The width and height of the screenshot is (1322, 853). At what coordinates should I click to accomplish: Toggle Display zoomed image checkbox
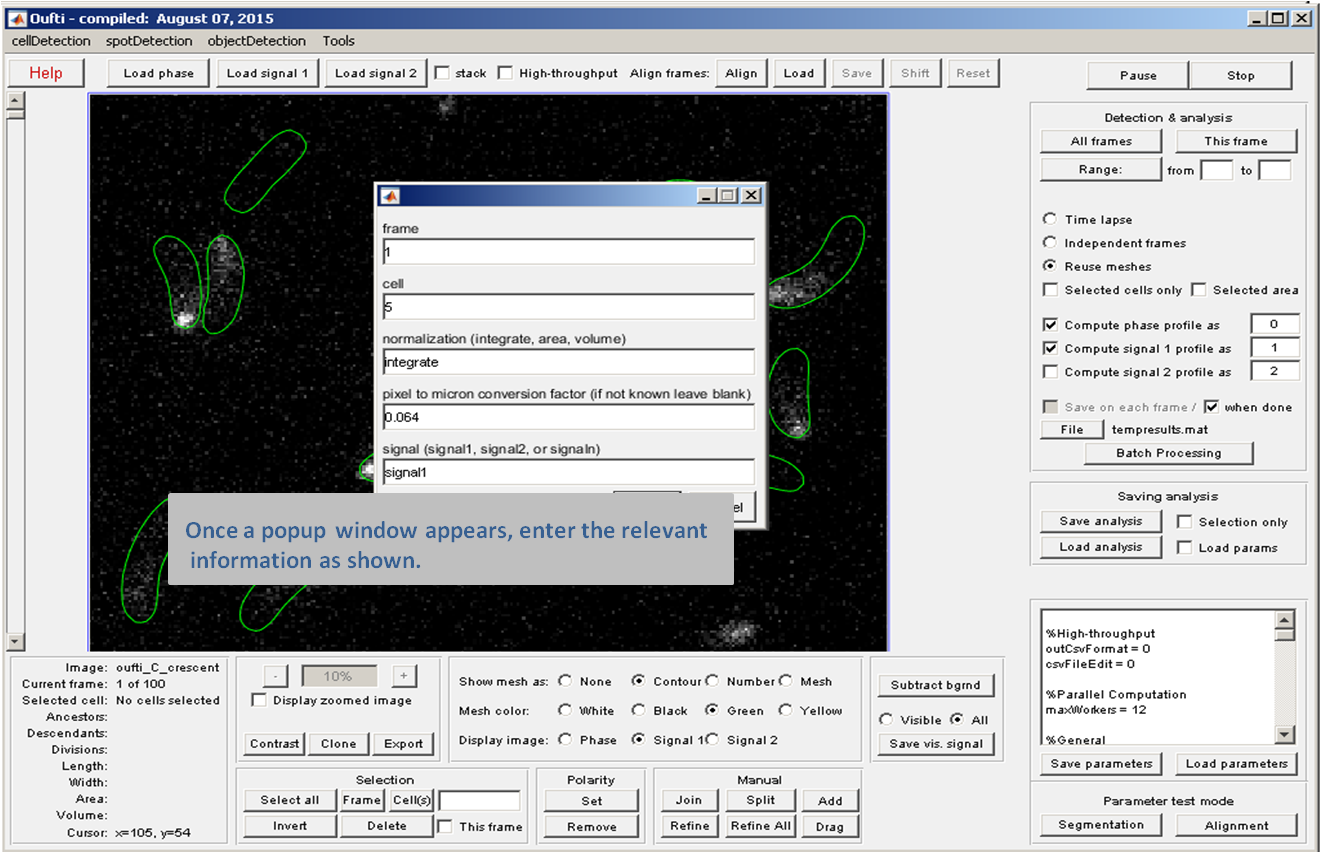coord(259,701)
